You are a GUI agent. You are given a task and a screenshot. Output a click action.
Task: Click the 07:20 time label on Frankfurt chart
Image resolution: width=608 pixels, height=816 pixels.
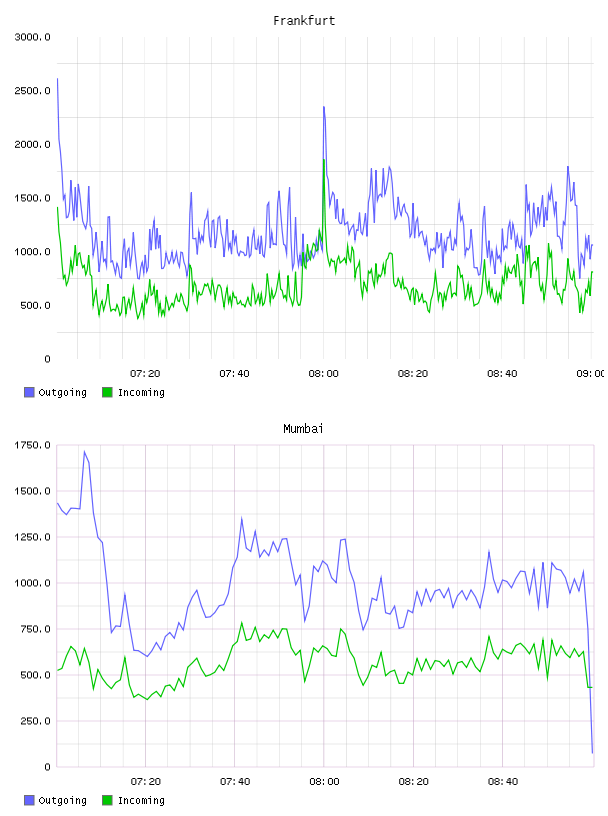[x=145, y=374]
